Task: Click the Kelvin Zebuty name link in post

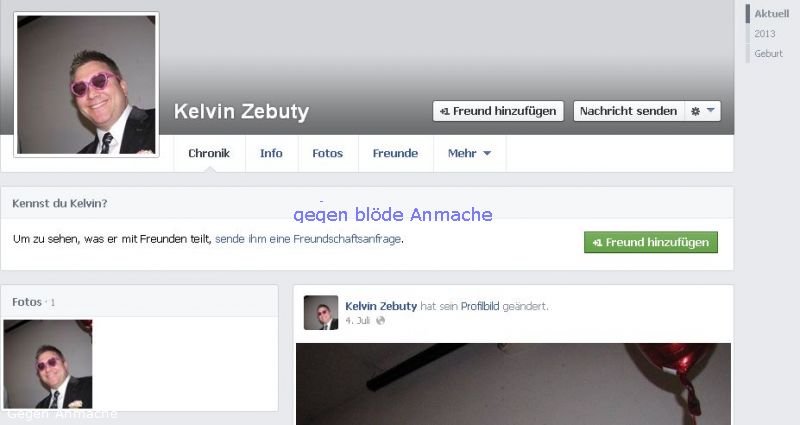Action: [381, 306]
